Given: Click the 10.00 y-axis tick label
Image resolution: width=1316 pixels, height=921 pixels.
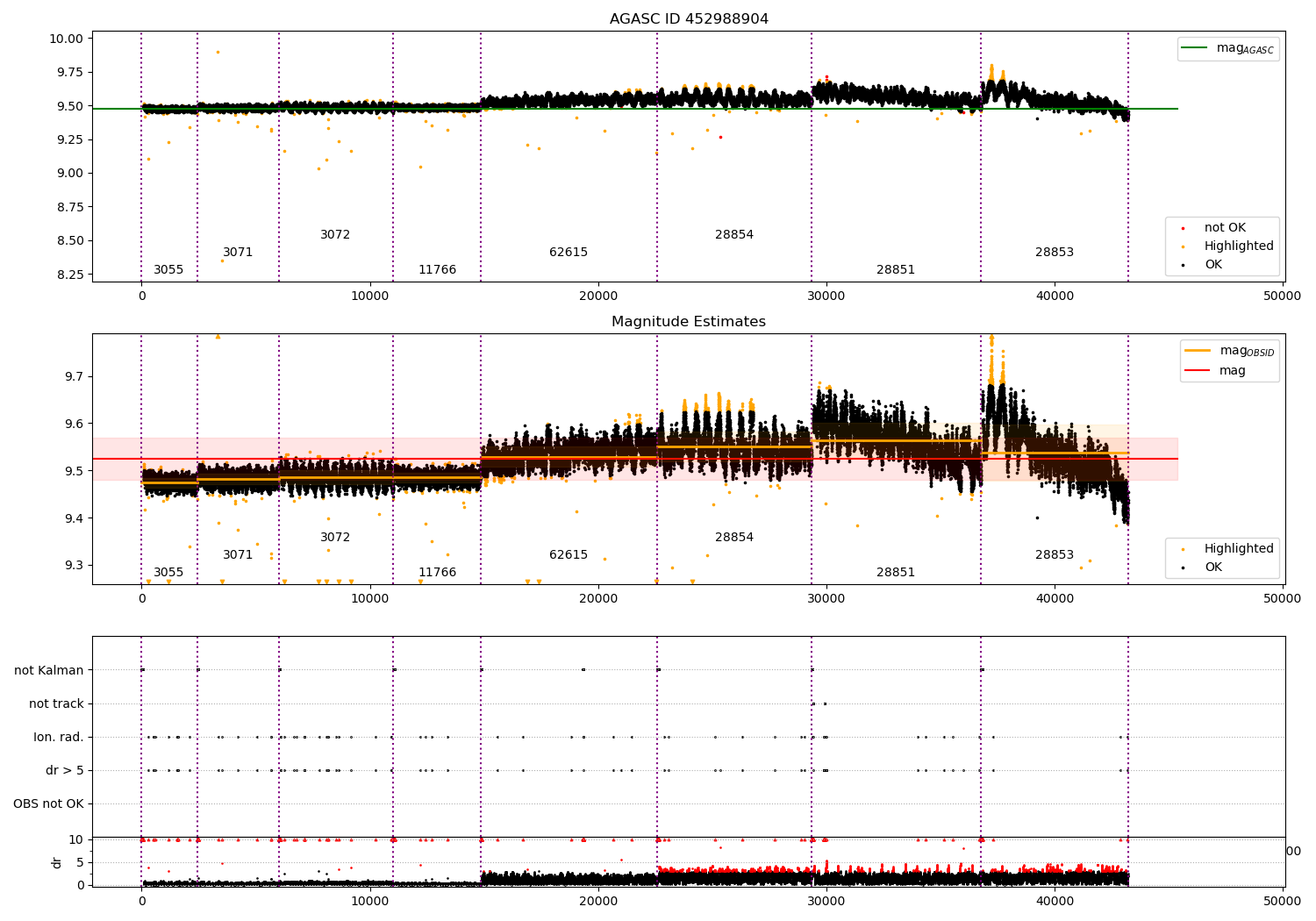Looking at the screenshot, I should click(x=66, y=39).
